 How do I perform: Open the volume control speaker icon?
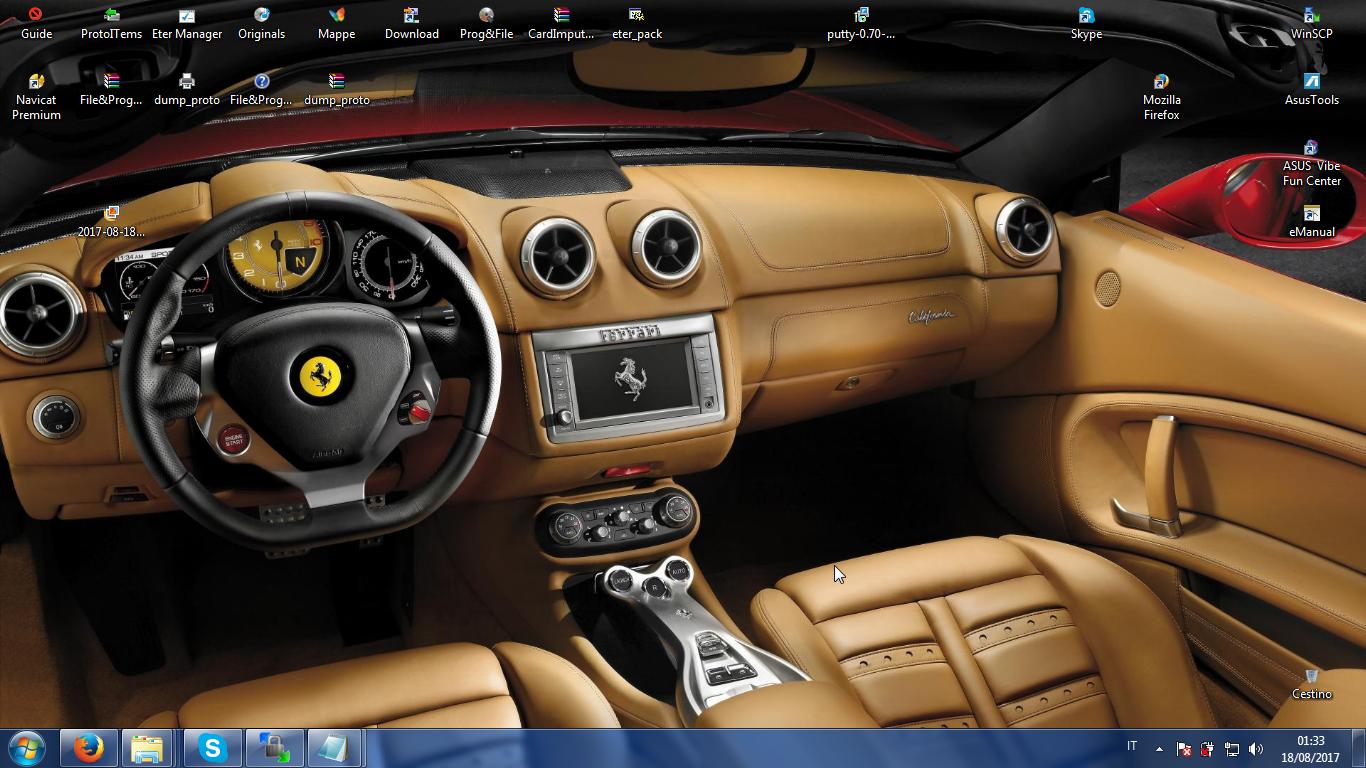click(x=1256, y=748)
